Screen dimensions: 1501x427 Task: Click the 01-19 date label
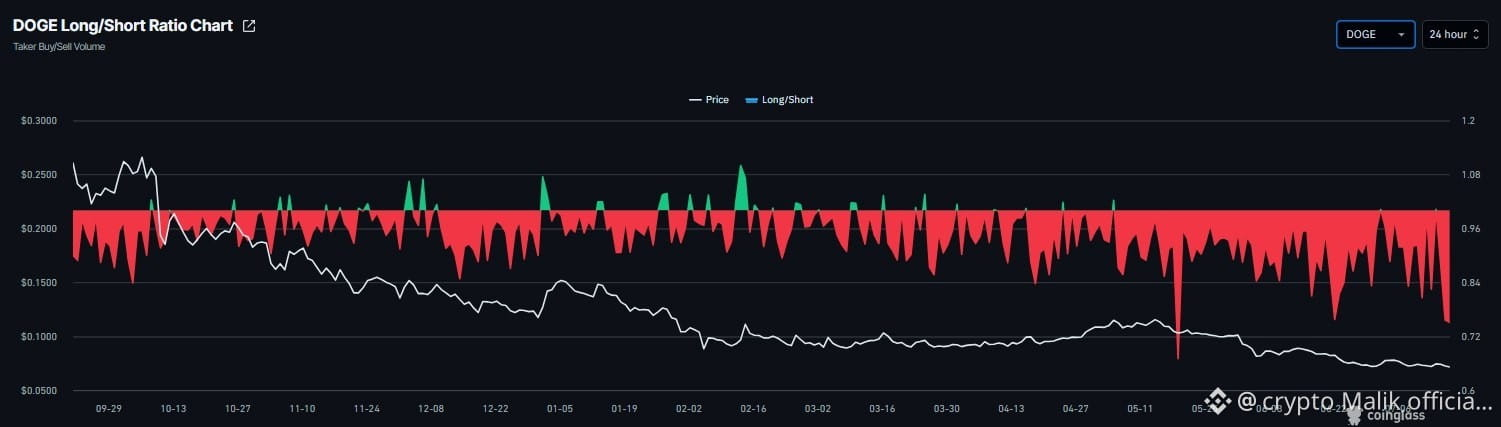click(x=624, y=409)
